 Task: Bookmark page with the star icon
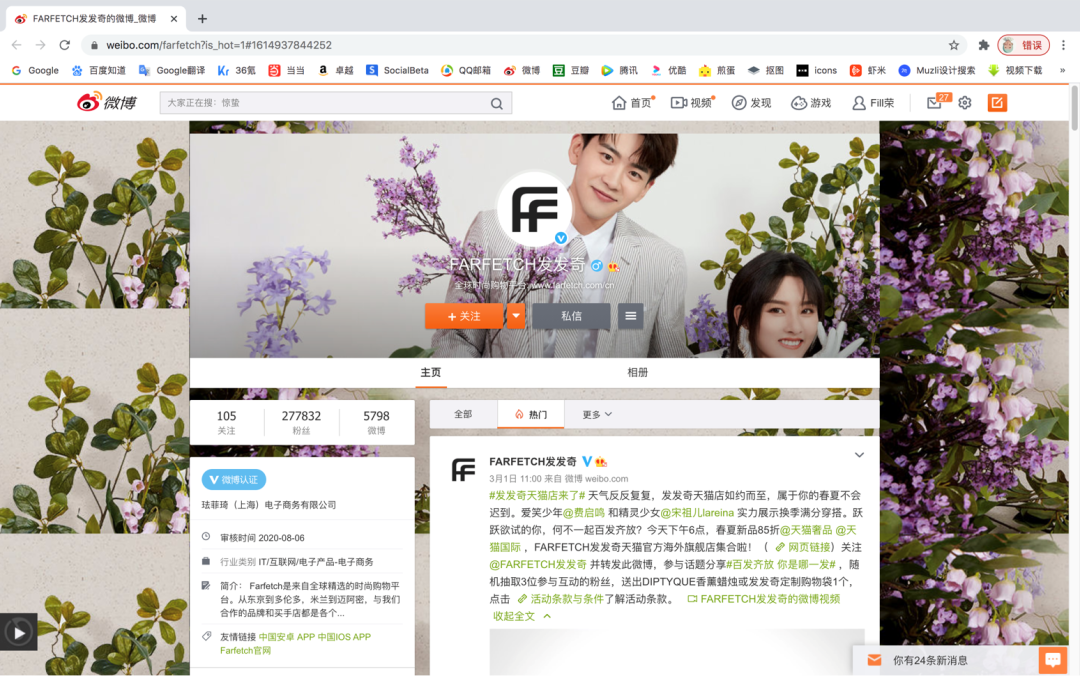click(x=954, y=45)
